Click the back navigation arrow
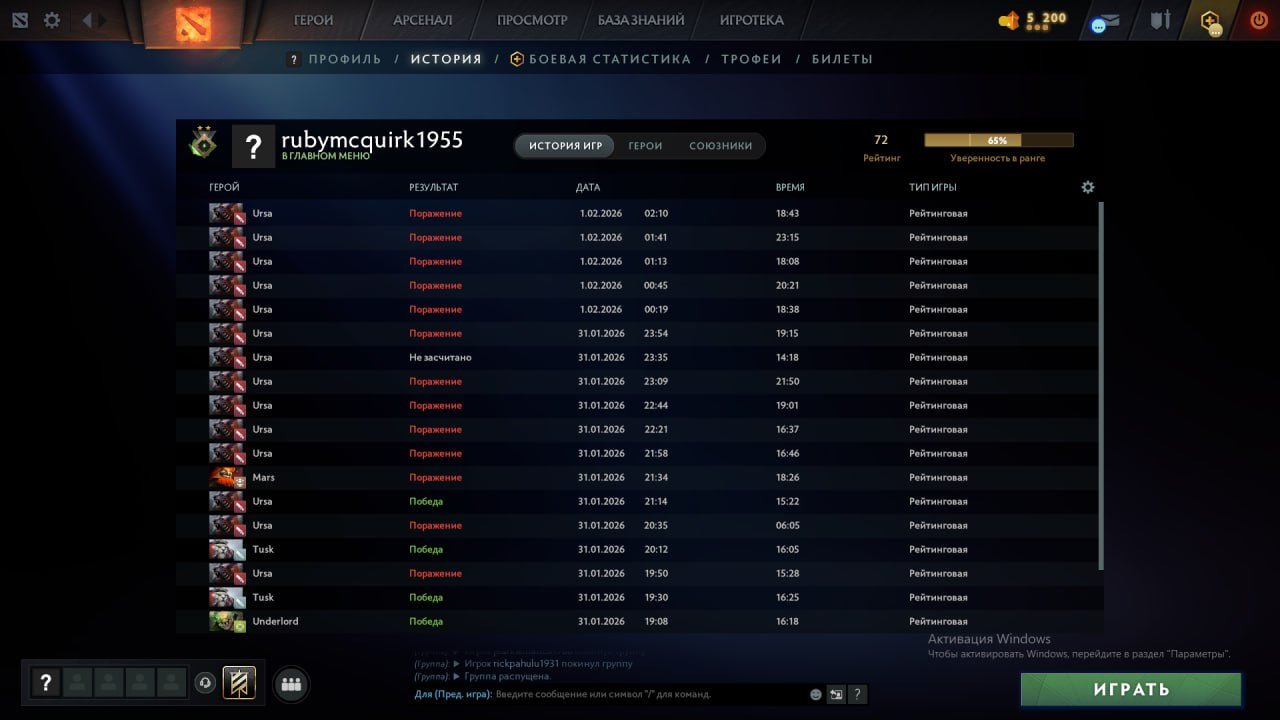The image size is (1280, 720). pyautogui.click(x=87, y=20)
